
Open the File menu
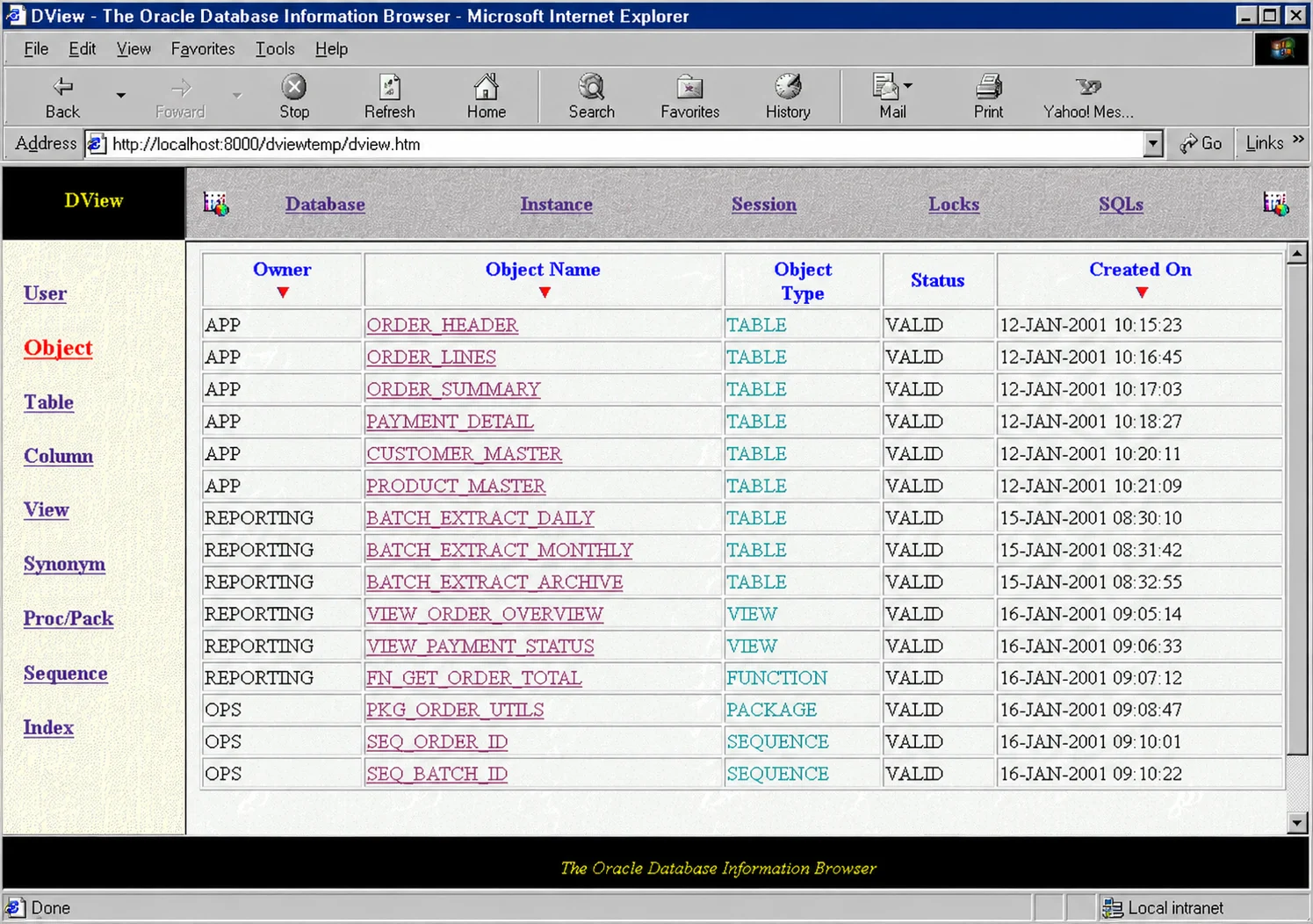coord(36,49)
